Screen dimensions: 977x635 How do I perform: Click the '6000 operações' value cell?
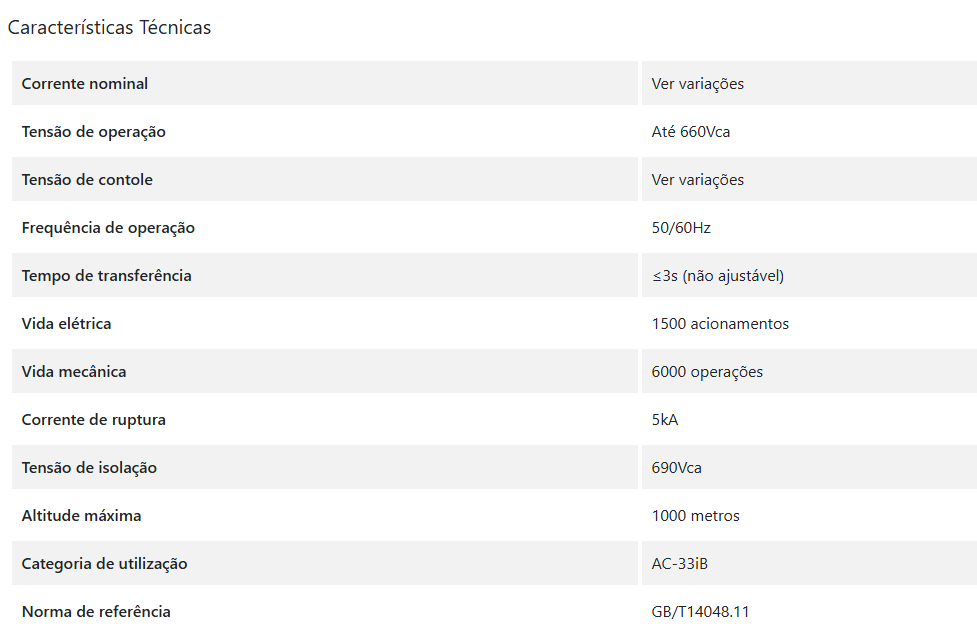[707, 372]
